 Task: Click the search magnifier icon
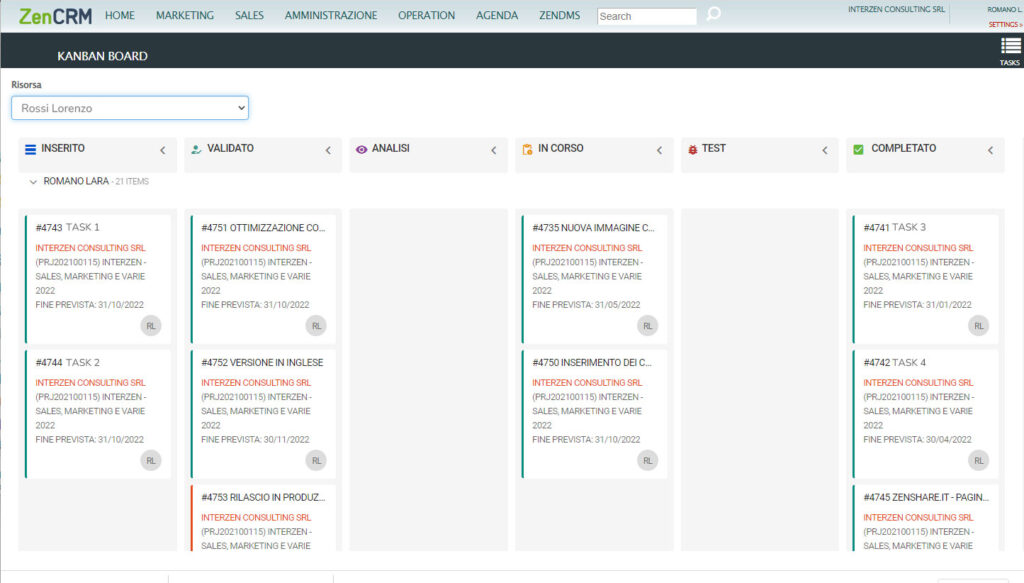pyautogui.click(x=712, y=16)
